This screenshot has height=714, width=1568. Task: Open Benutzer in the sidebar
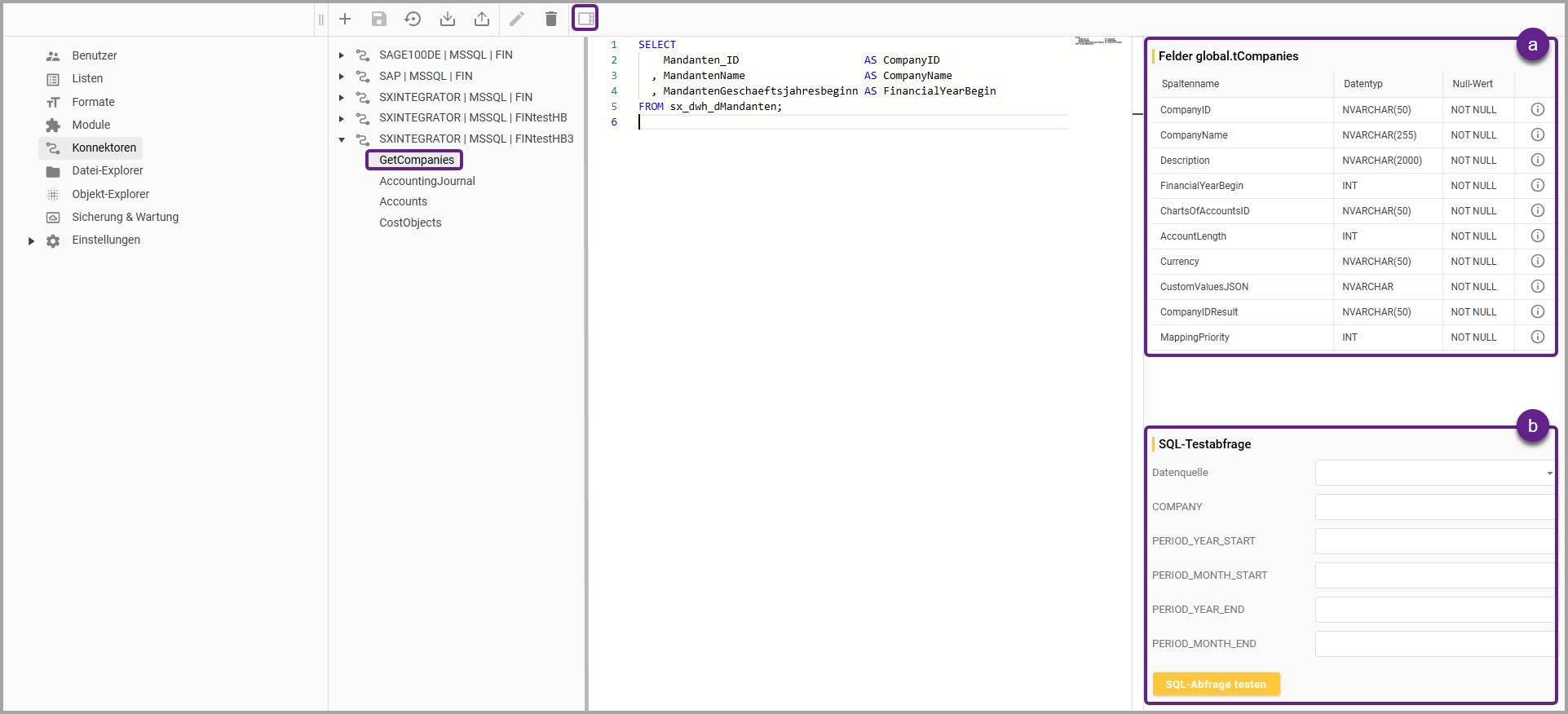coord(94,55)
